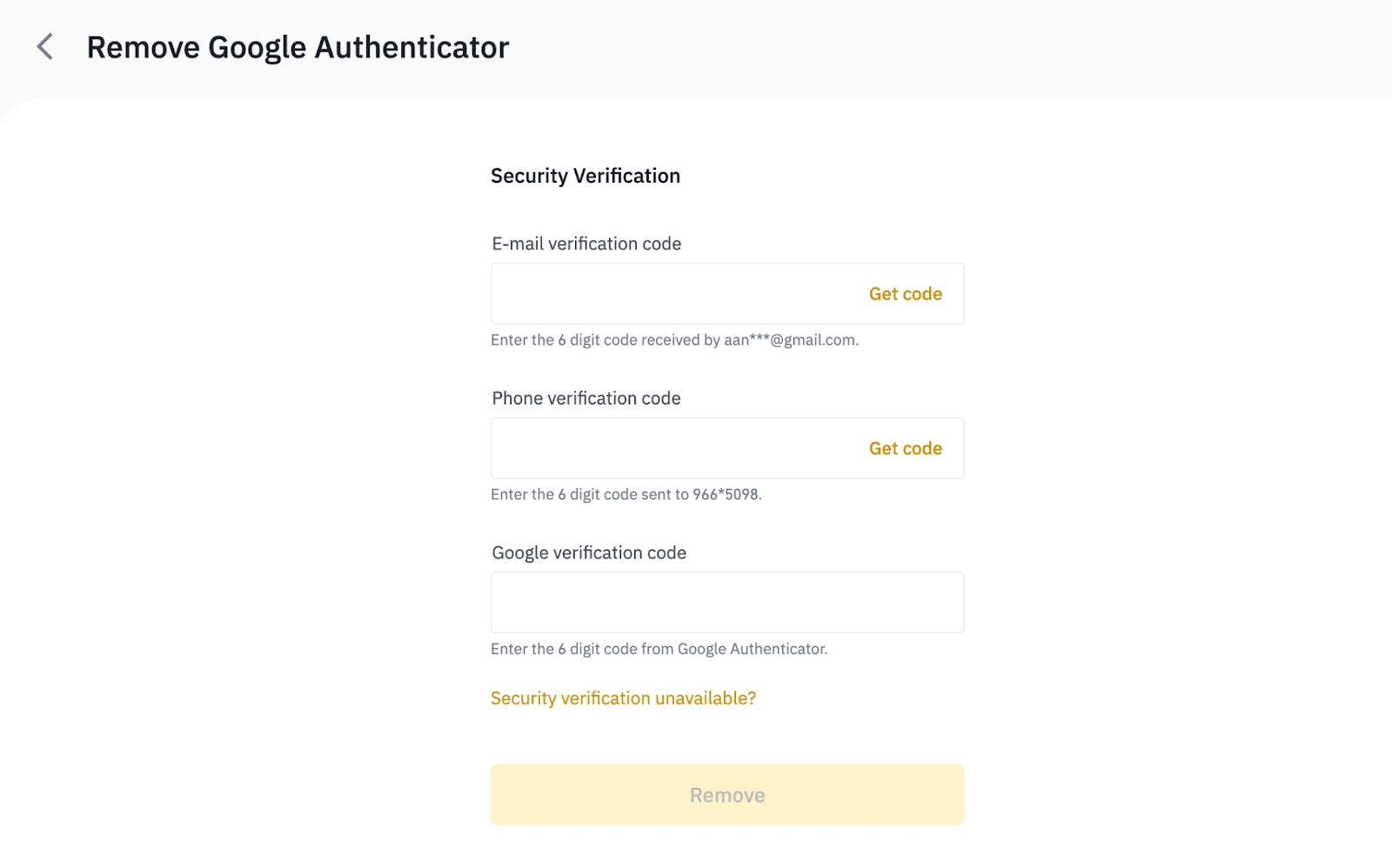Click the masked phone number 966*5098
Screen dimensions: 1392x868
click(x=726, y=495)
